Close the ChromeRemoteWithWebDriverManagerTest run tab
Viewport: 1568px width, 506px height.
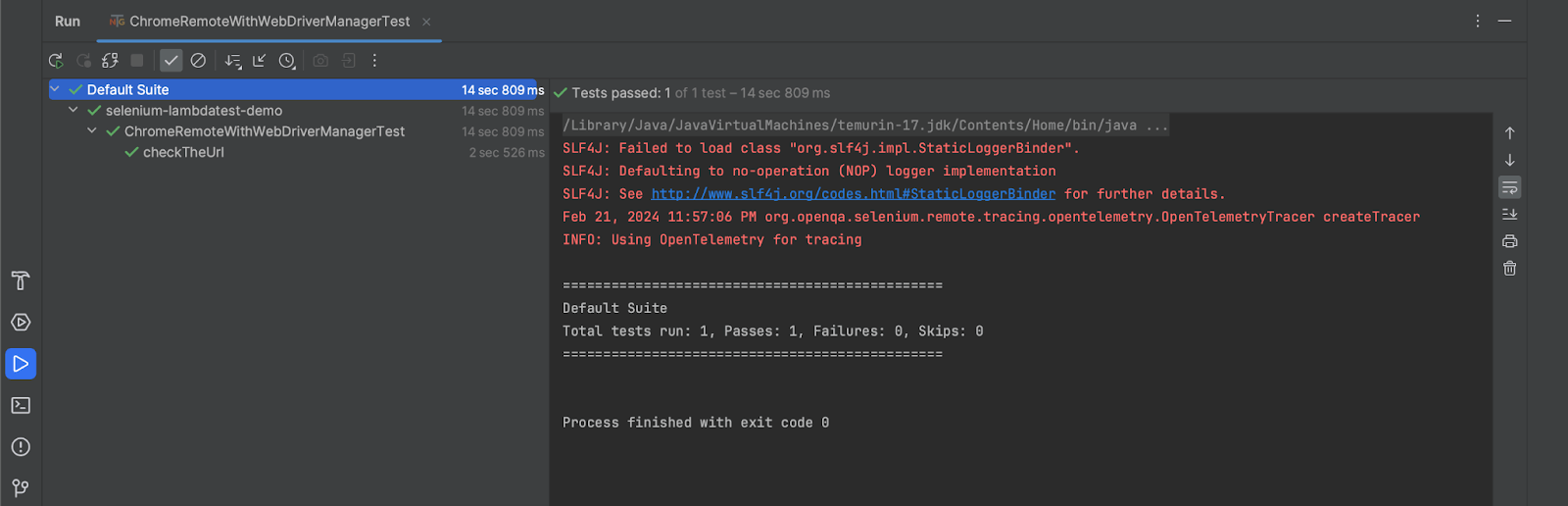426,22
